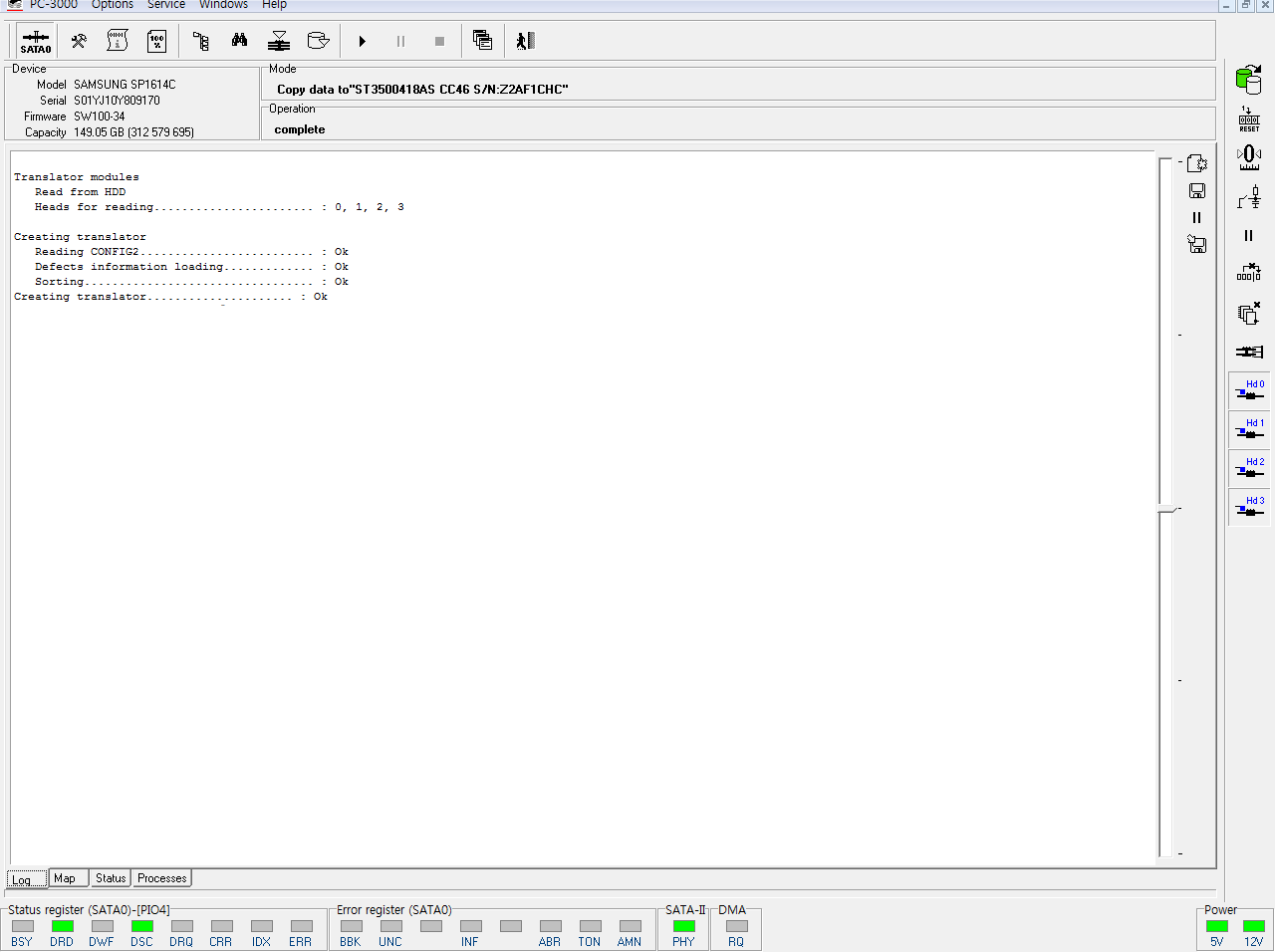Click the RESET icon on the right panel
The width and height of the screenshot is (1275, 952).
coord(1249,118)
